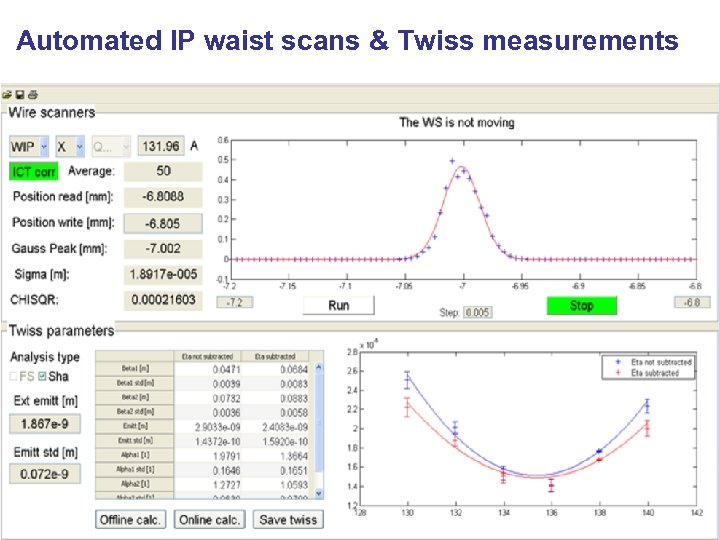
Task: Click the 131.96 current field
Action: [161, 146]
